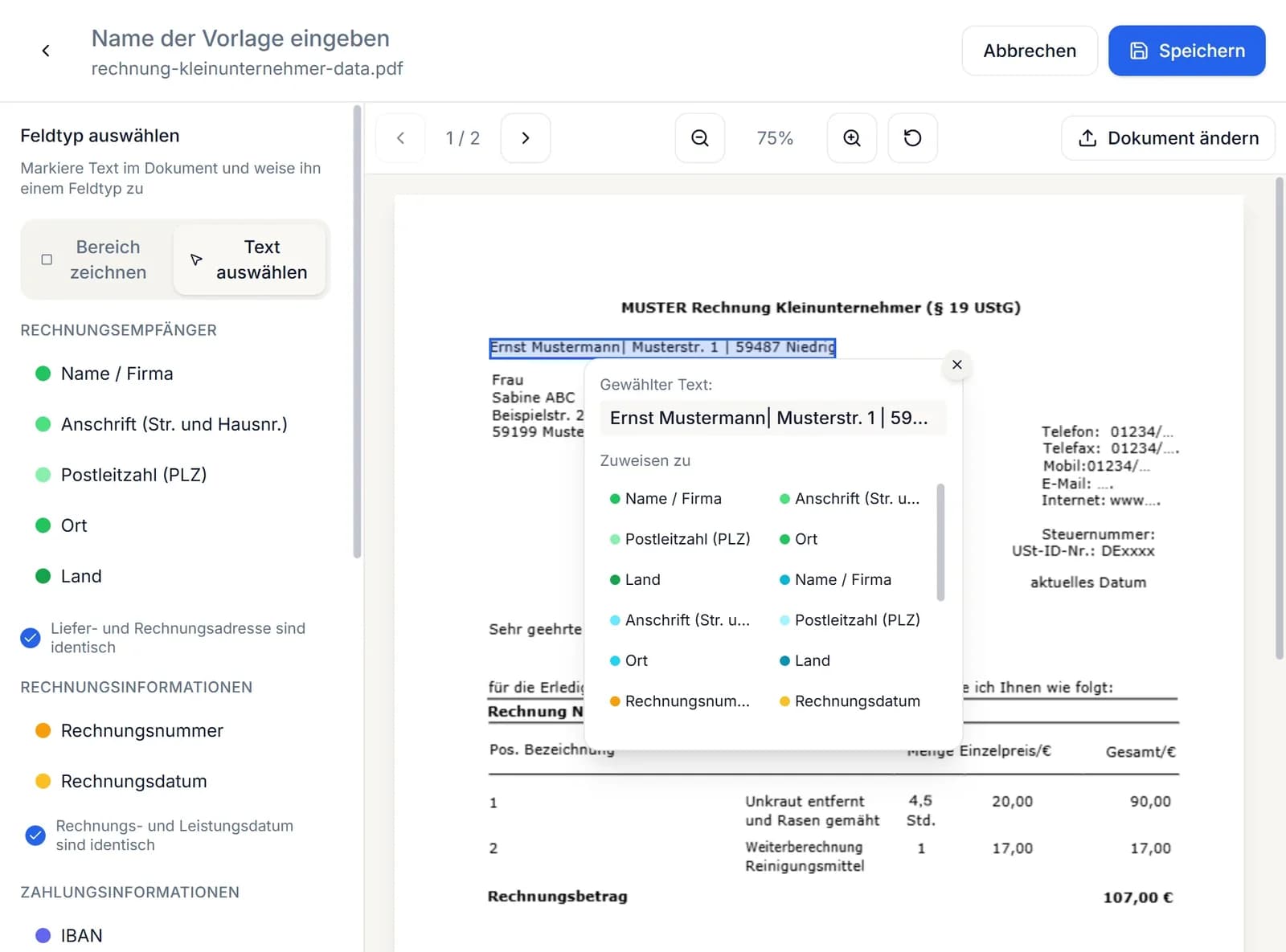
Task: Switch to Text auswählen mode
Action: [x=249, y=259]
